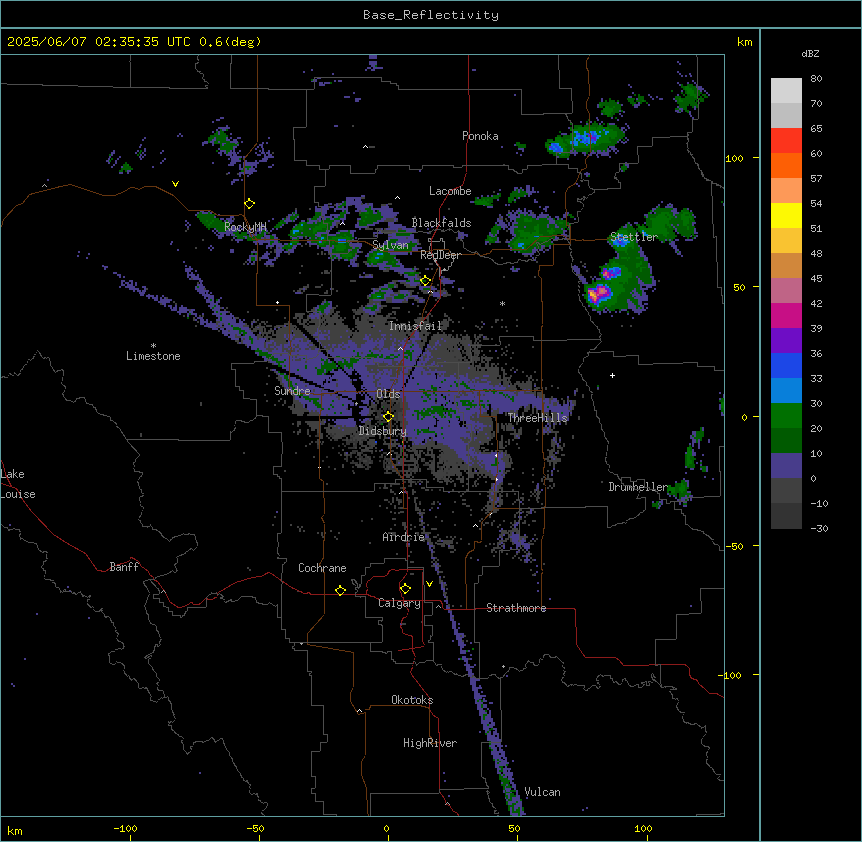Click the blue 36 dBZ legend swatch
862x842 pixels.
point(786,365)
